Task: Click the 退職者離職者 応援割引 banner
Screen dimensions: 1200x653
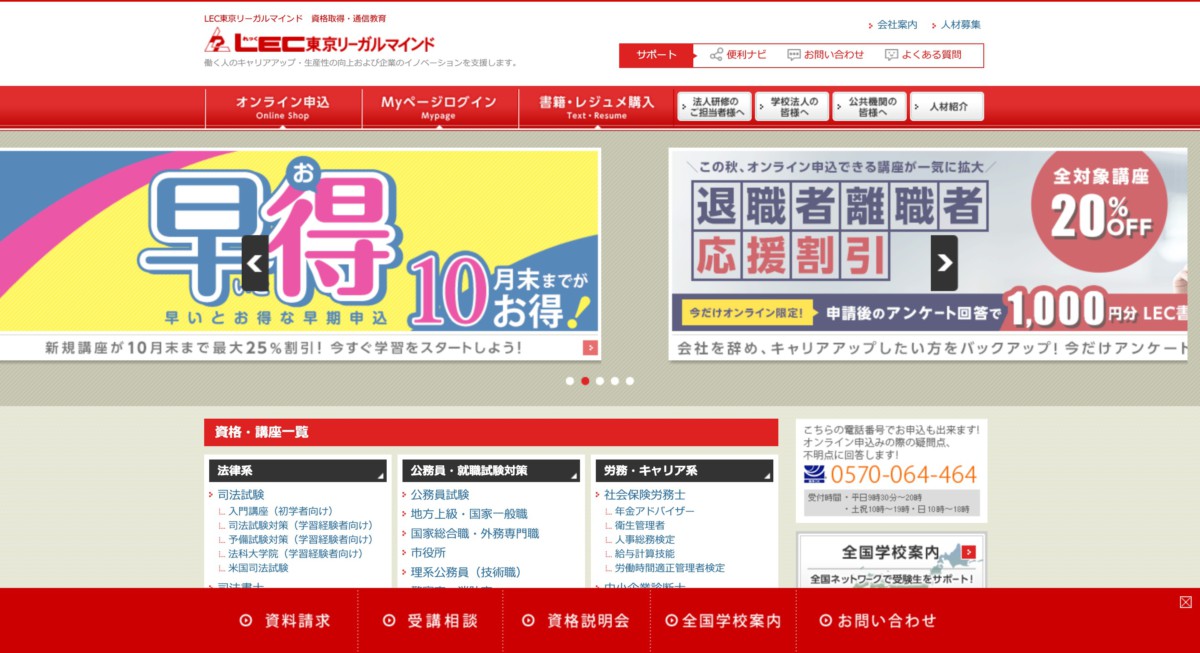Action: pos(928,254)
